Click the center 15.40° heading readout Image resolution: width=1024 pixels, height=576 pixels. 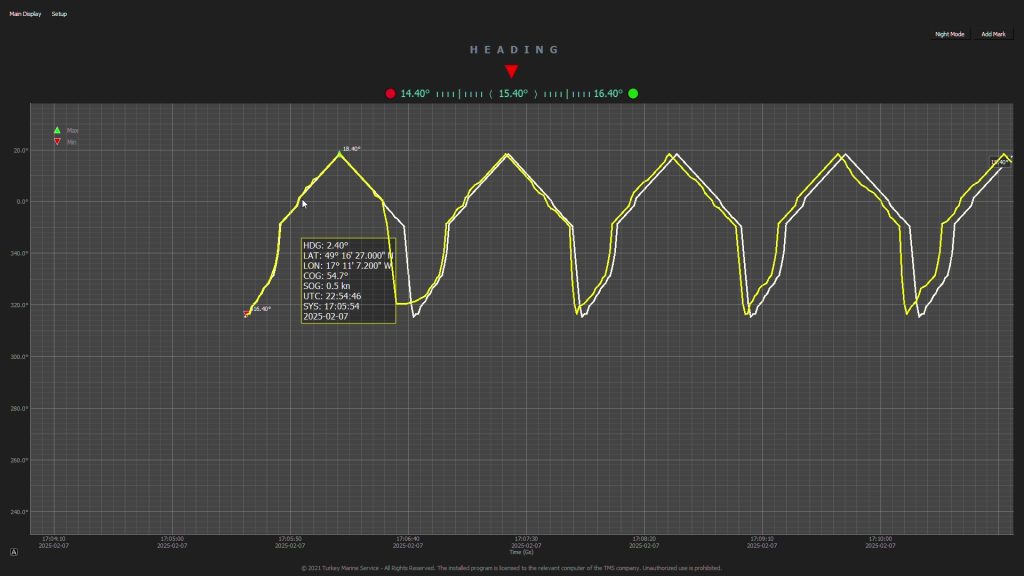click(x=513, y=94)
